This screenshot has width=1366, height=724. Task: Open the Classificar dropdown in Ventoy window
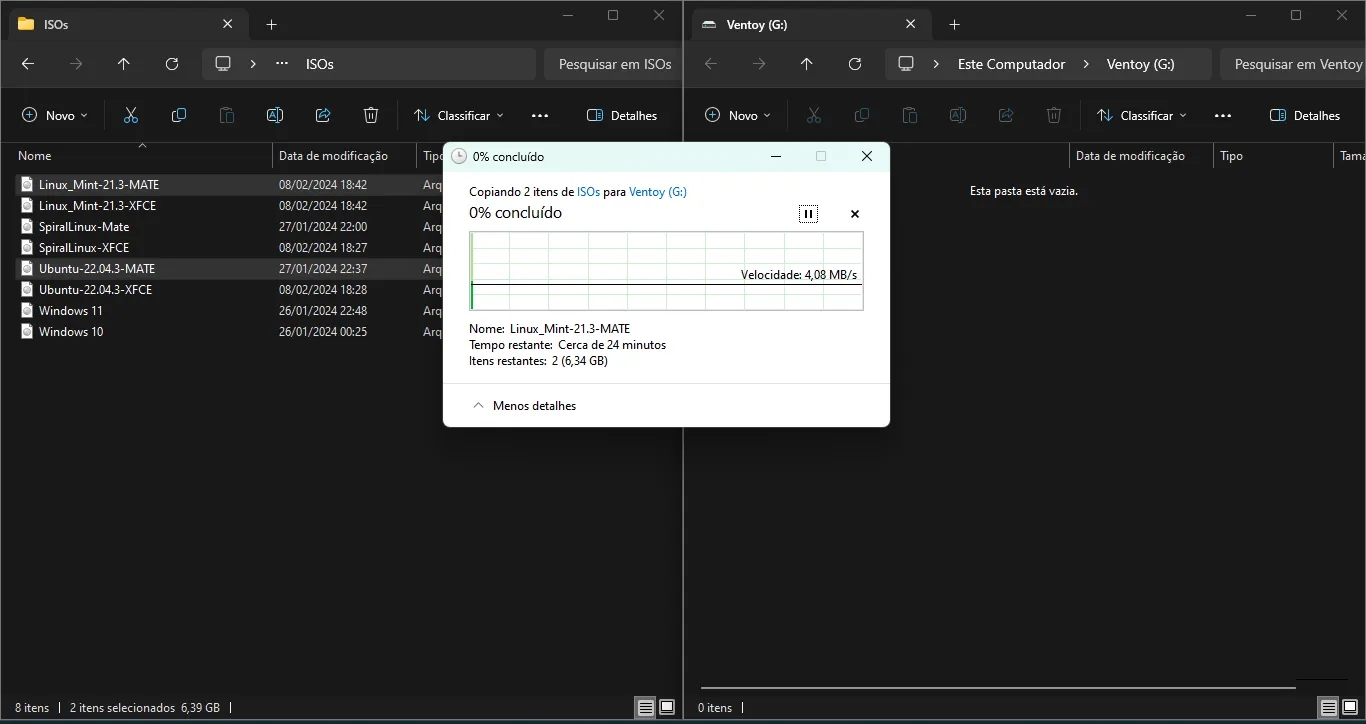tap(1141, 115)
